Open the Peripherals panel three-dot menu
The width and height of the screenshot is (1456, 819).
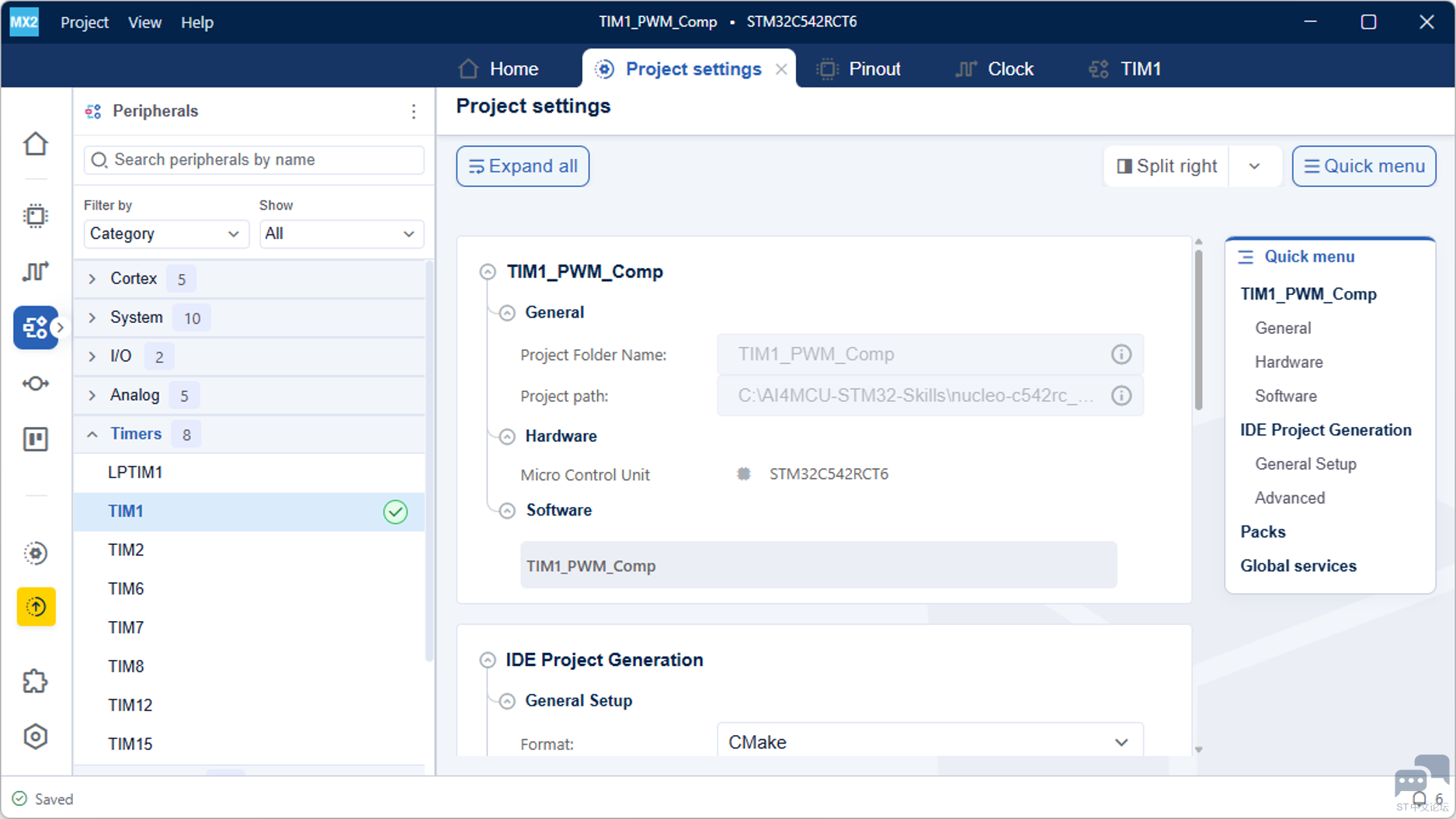tap(414, 112)
